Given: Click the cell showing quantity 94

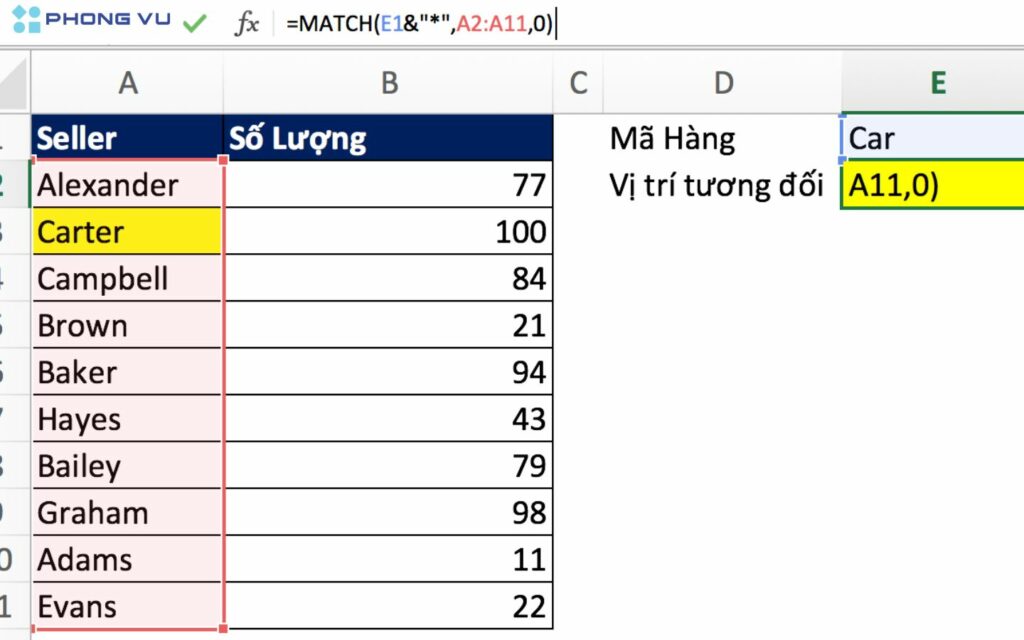Looking at the screenshot, I should tap(388, 372).
